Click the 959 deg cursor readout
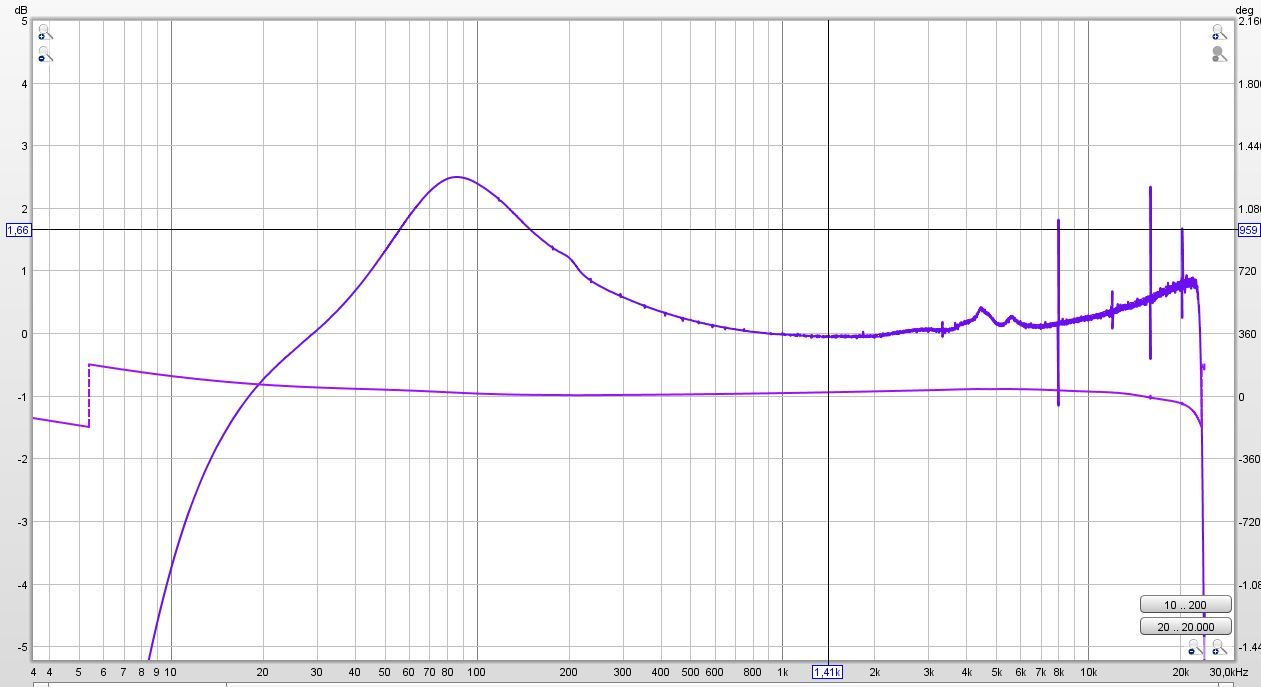Screen dimensions: 1261x687 1248,230
